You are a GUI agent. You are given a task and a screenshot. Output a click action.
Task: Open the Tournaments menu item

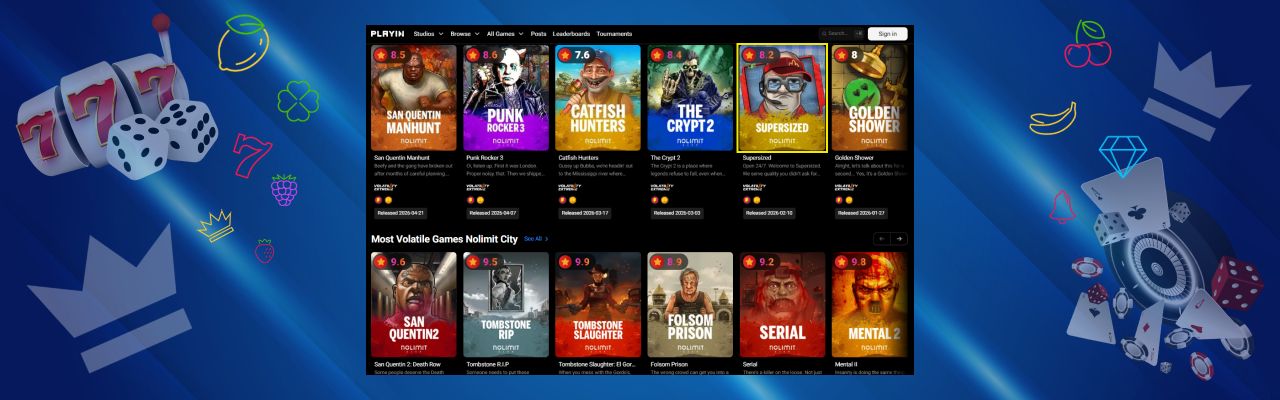(614, 33)
